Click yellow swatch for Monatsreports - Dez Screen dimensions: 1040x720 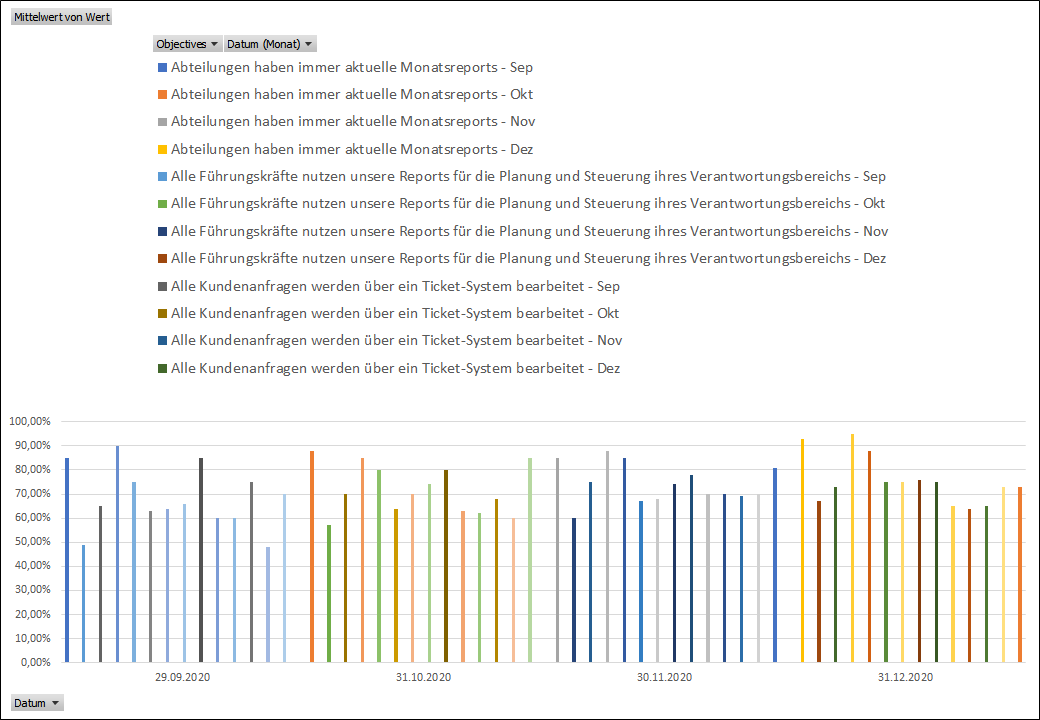coord(162,150)
